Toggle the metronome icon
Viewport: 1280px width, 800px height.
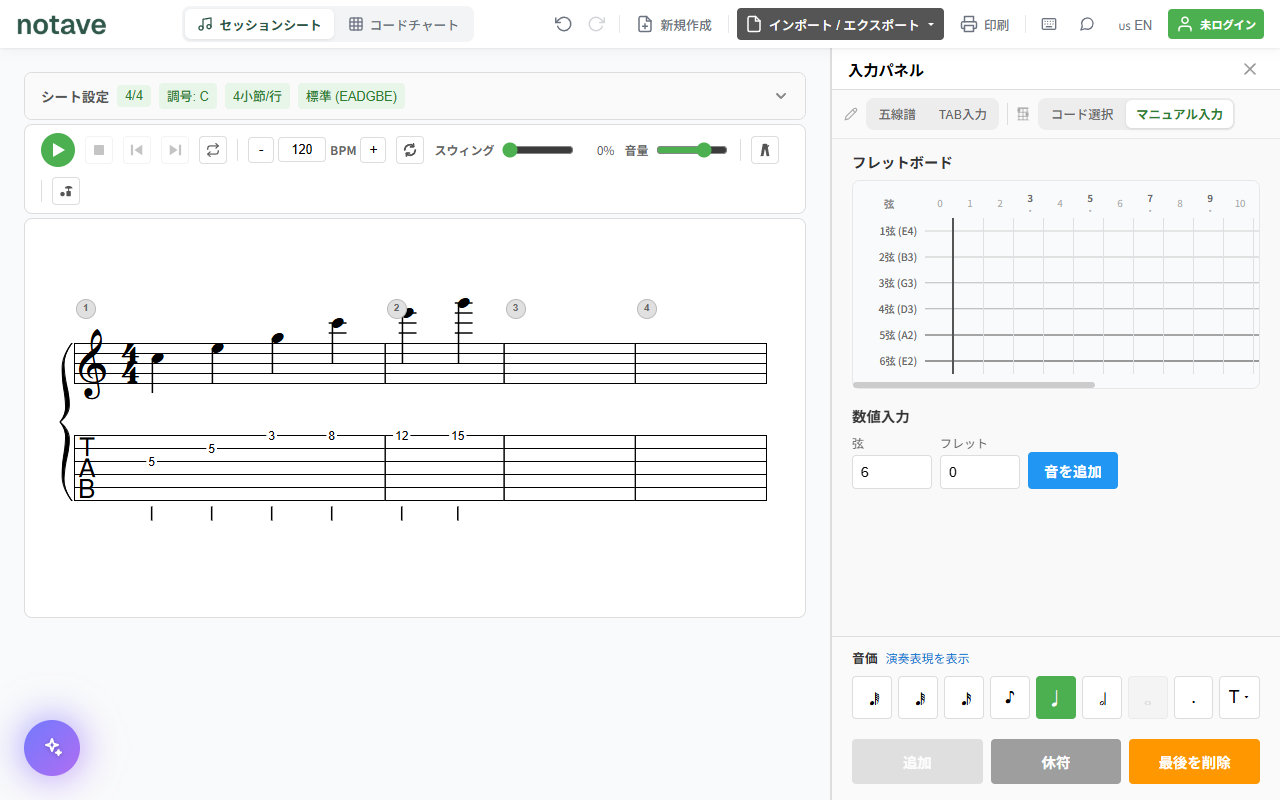[764, 150]
